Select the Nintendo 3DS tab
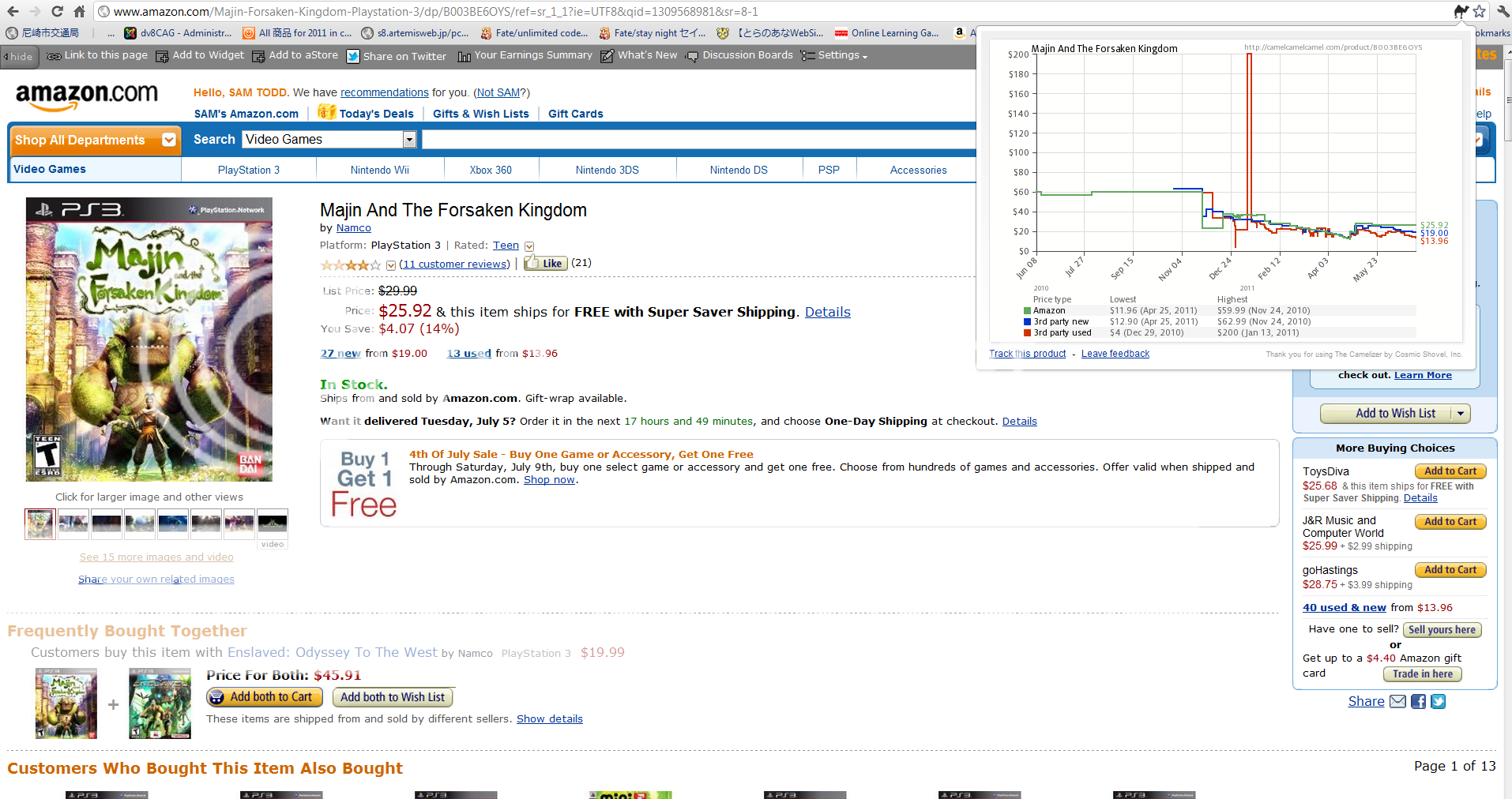This screenshot has width=1512, height=799. click(607, 170)
